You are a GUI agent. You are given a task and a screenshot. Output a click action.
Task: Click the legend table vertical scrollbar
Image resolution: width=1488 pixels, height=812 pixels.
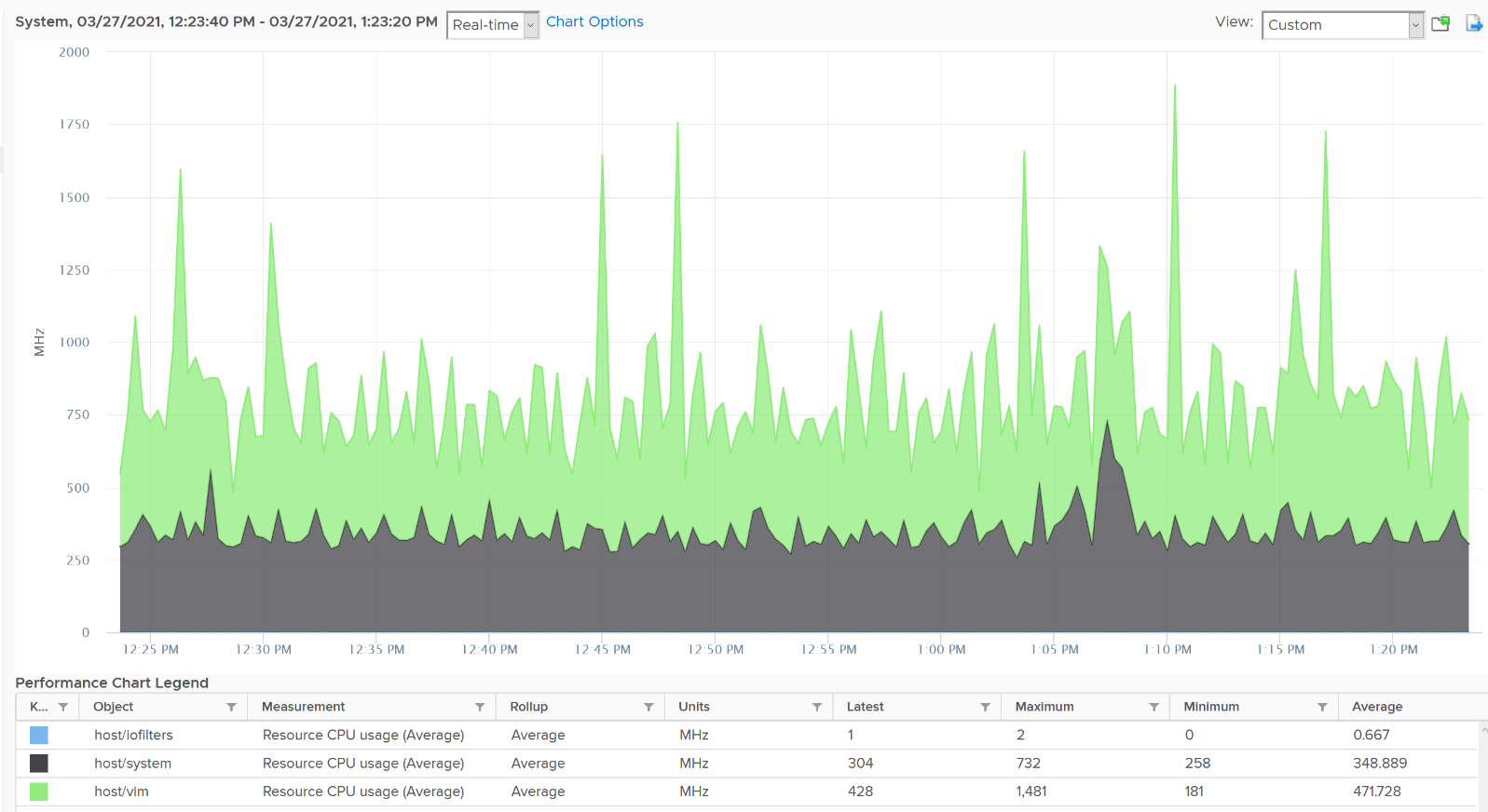(x=1482, y=767)
